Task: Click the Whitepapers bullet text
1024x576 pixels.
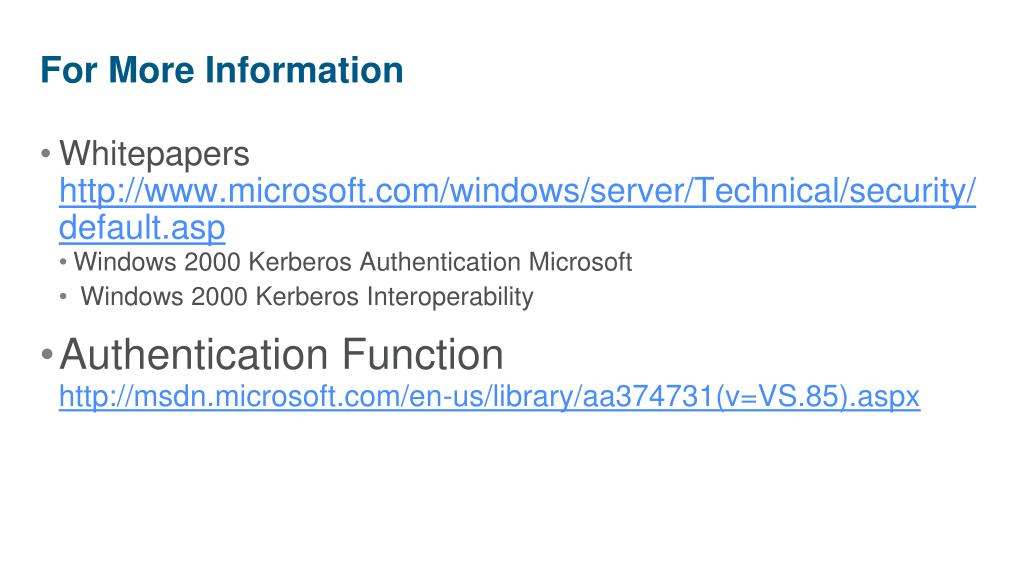Action: click(x=154, y=154)
